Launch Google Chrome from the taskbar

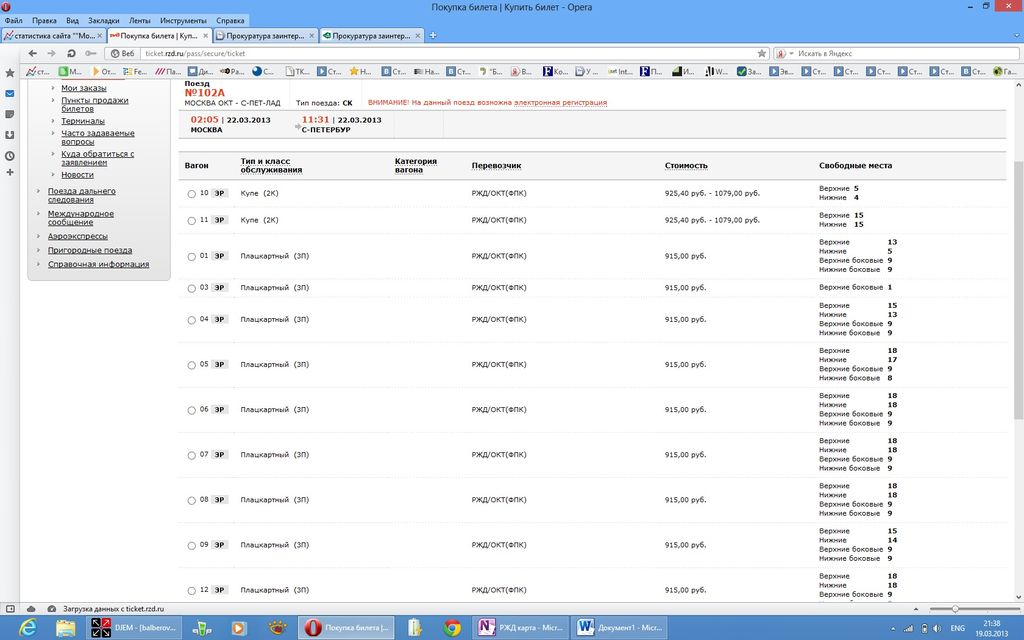[x=452, y=627]
